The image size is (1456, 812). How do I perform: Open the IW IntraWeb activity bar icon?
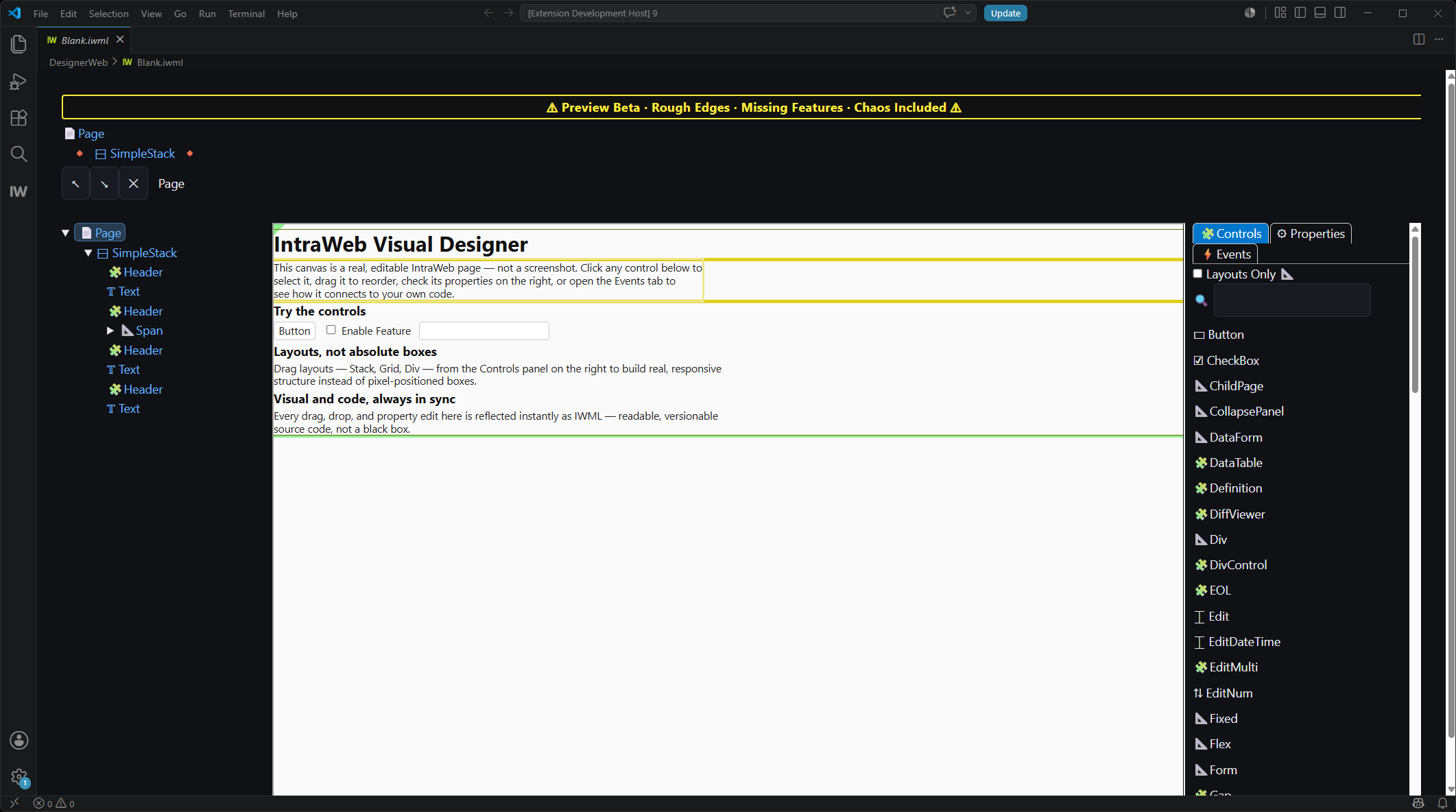(x=19, y=191)
